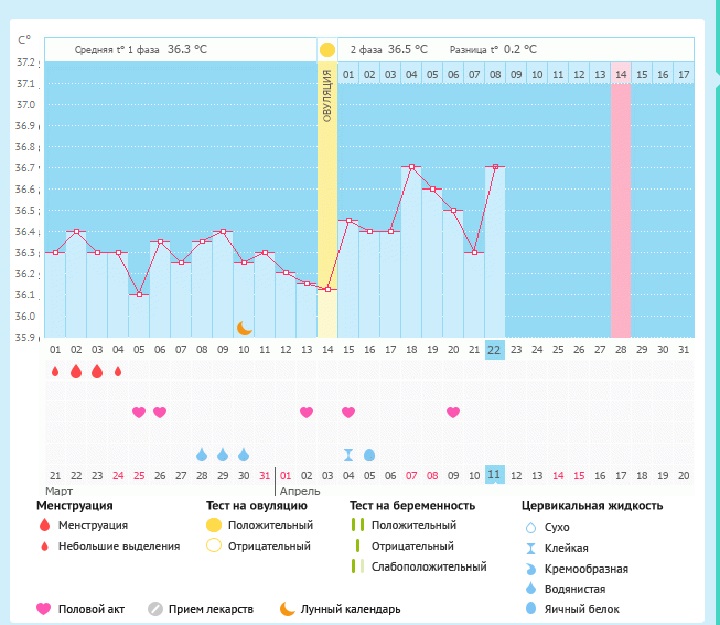Click the Прием лекарств legend icon
This screenshot has width=720, height=625.
(155, 609)
